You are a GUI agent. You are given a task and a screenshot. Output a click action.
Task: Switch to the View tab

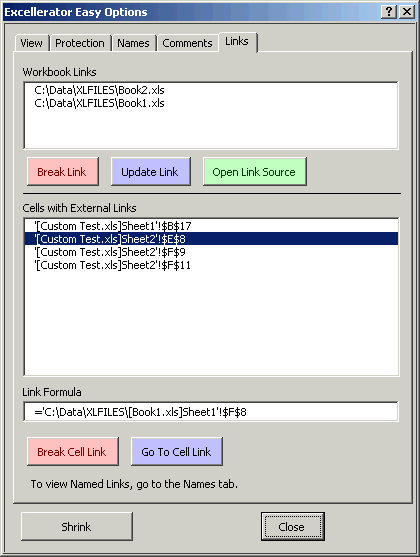pyautogui.click(x=31, y=43)
